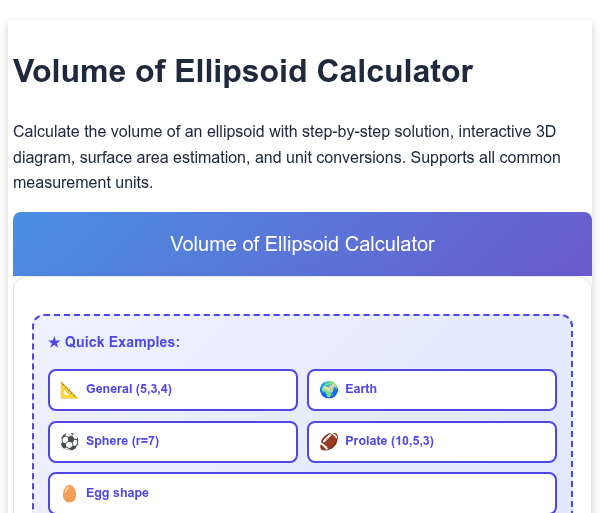Click the description paragraph below the heading
The image size is (600, 513).
pos(287,157)
